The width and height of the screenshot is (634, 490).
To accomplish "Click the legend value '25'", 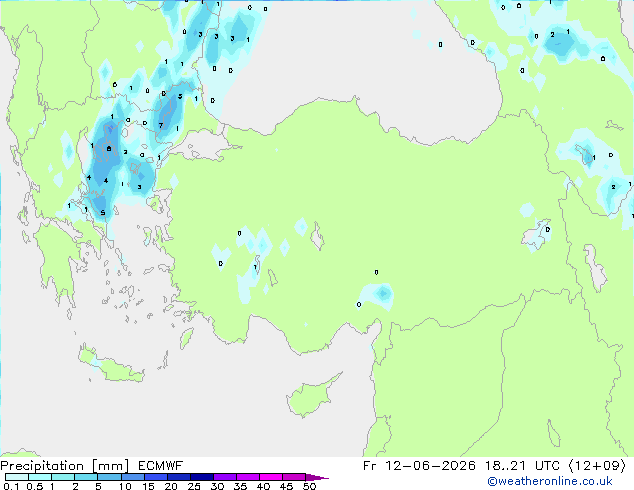I will pos(194,486).
